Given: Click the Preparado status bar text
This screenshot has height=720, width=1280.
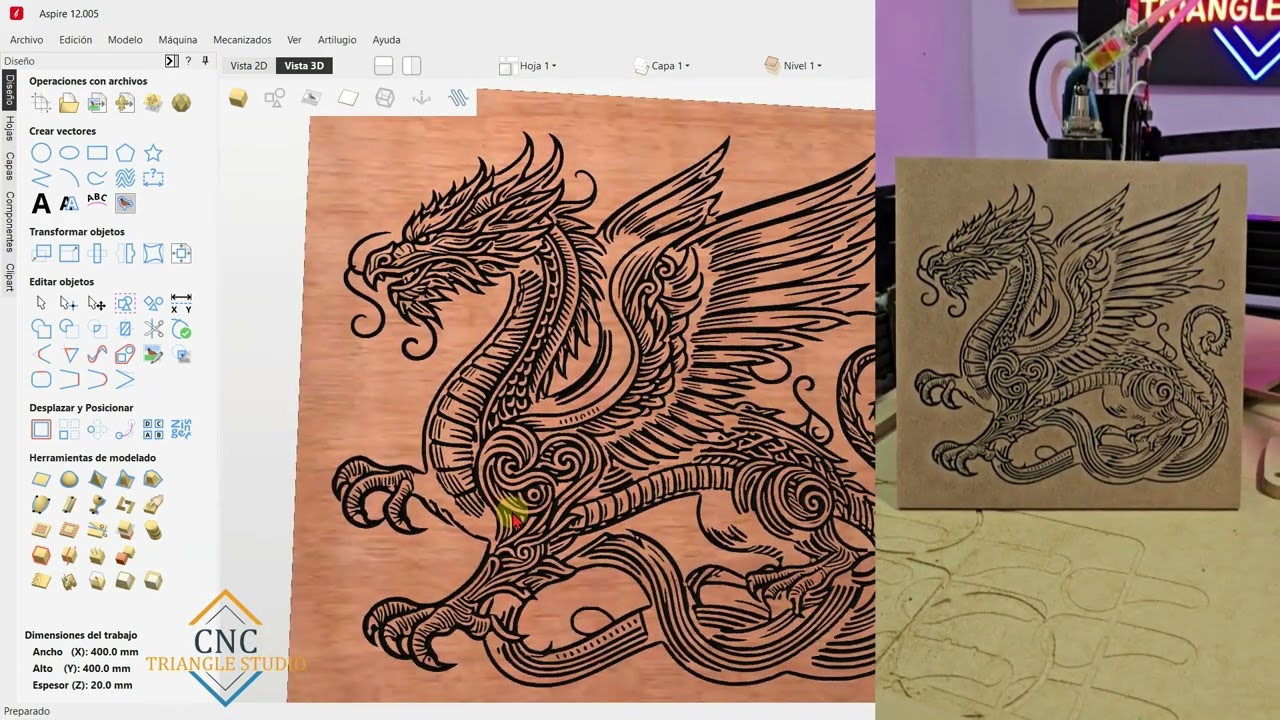Looking at the screenshot, I should (x=27, y=711).
